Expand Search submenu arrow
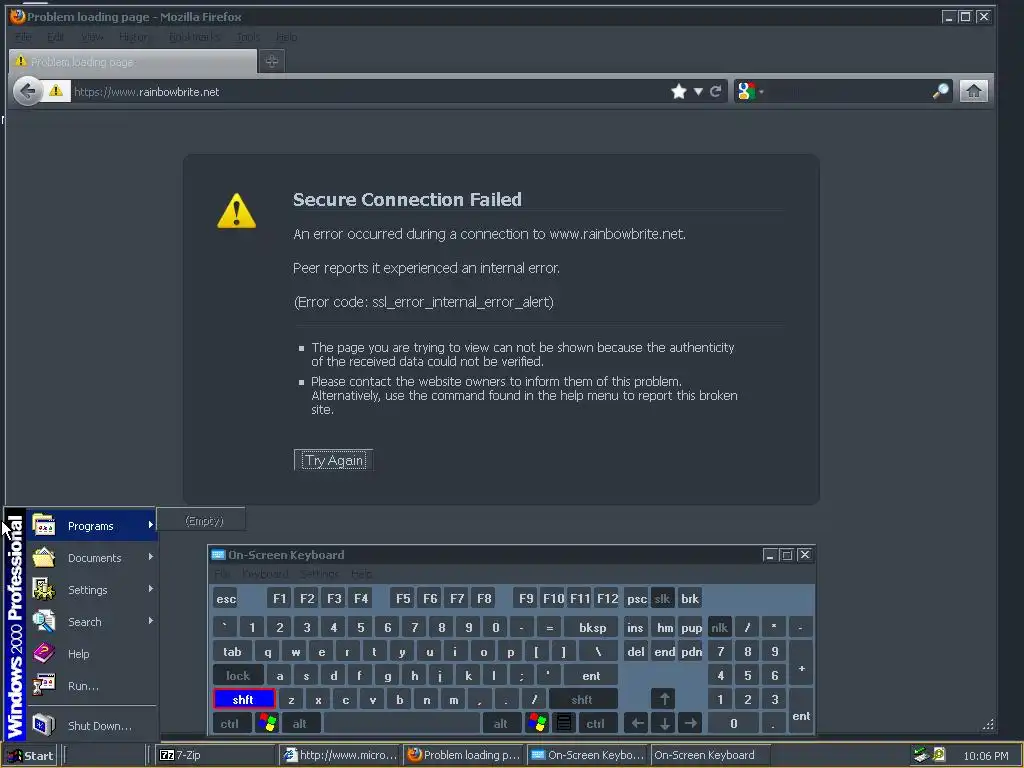Image resolution: width=1024 pixels, height=768 pixels. point(150,620)
